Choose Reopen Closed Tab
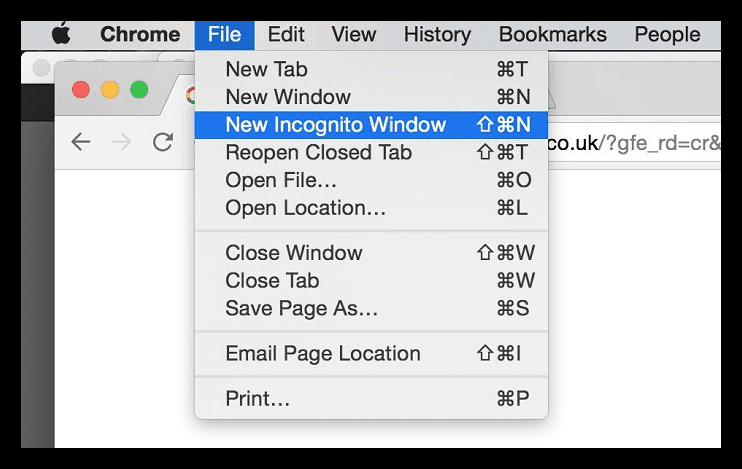This screenshot has width=742, height=469. (x=371, y=152)
